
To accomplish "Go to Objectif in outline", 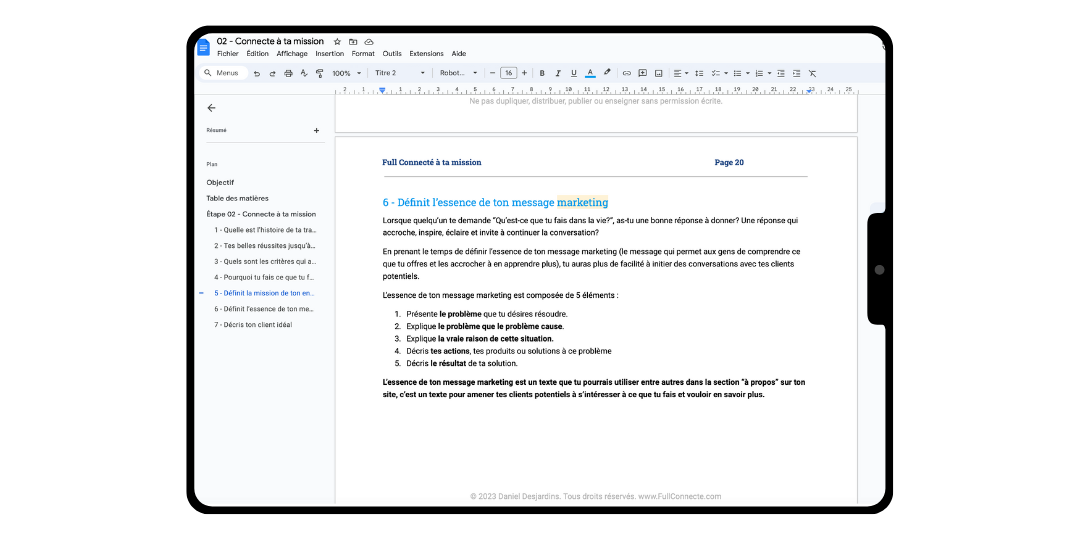I will tap(220, 183).
